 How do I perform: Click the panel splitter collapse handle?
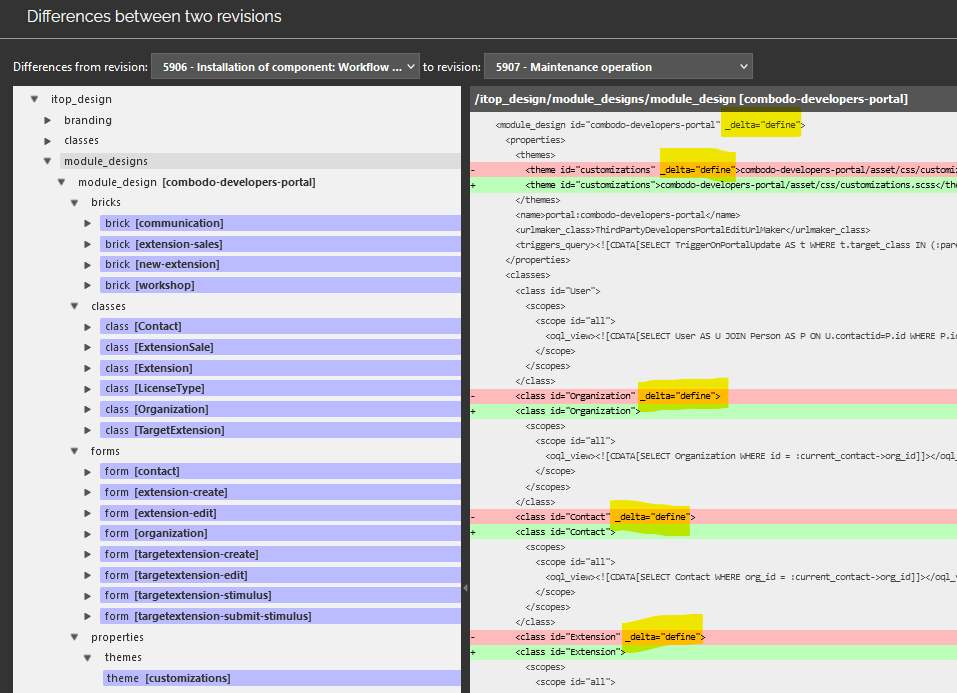pos(465,589)
